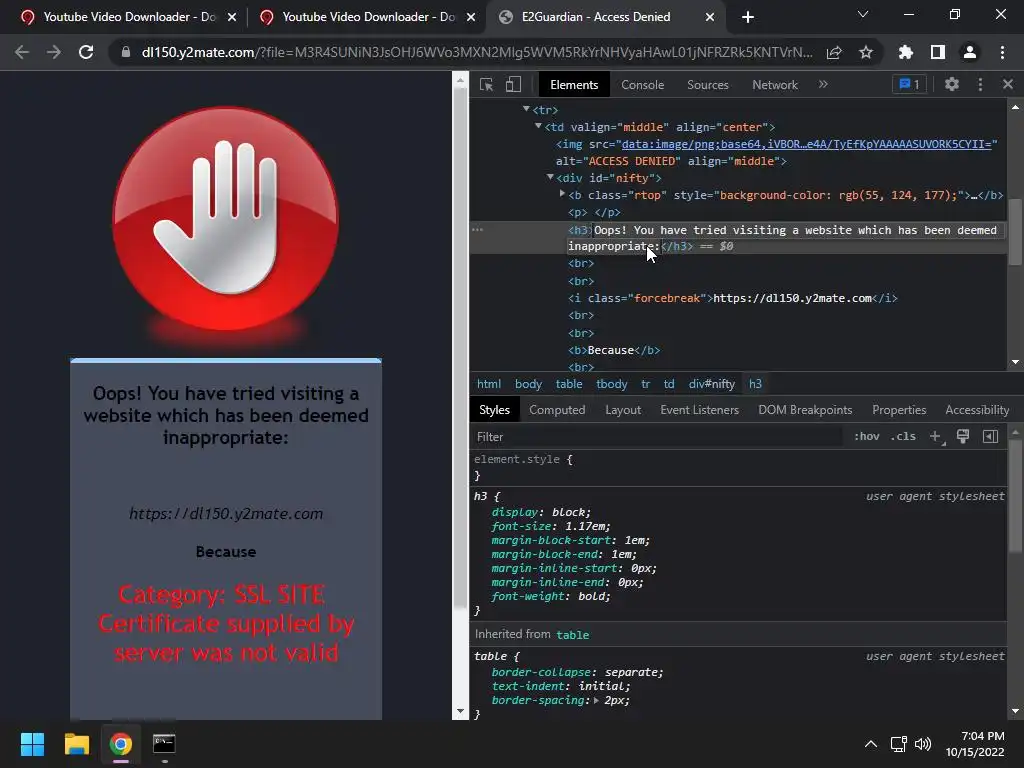Select the Elements tab
Image resolution: width=1024 pixels, height=768 pixels.
(573, 85)
